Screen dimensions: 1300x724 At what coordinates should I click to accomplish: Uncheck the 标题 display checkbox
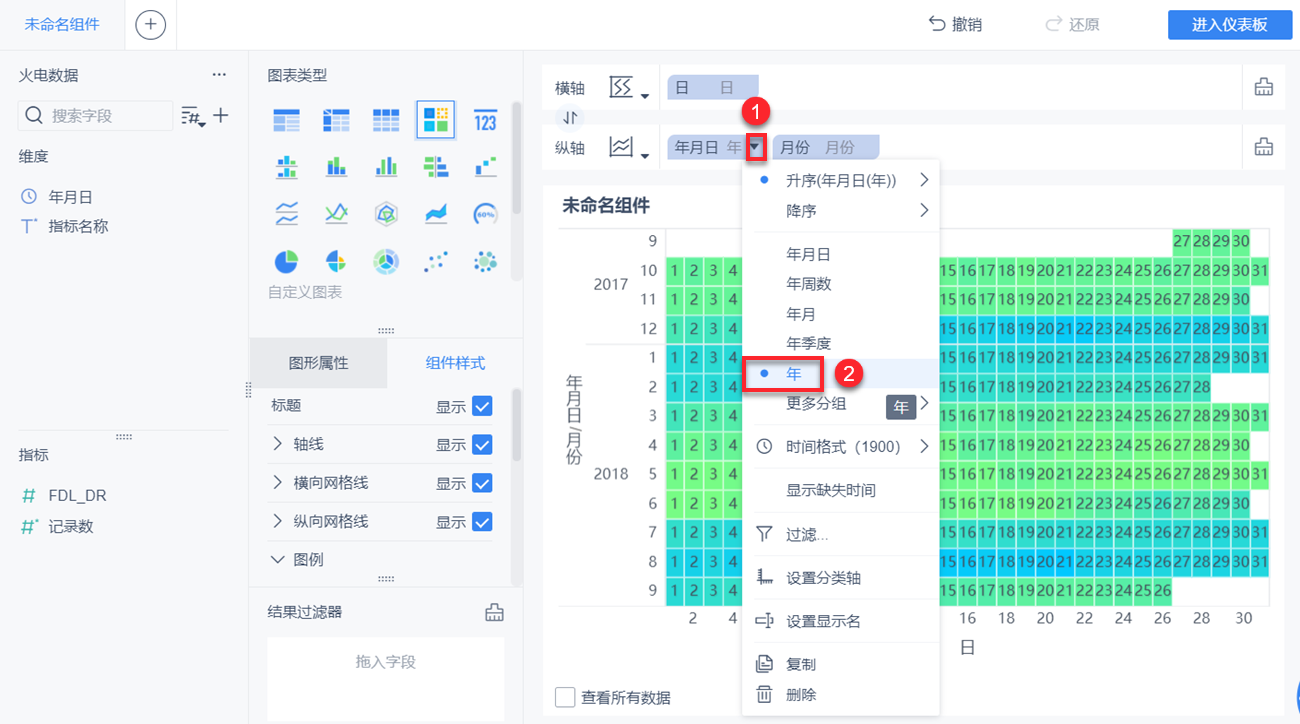(x=482, y=406)
